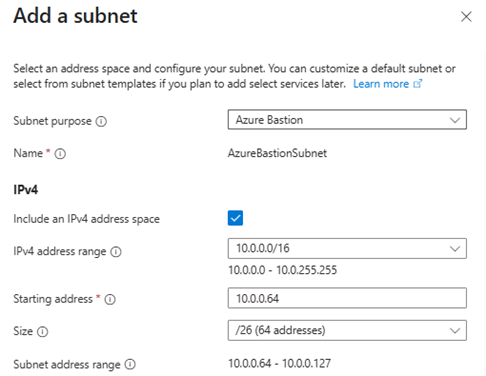Image resolution: width=486 pixels, height=376 pixels.
Task: Click the Starting address input field
Action: pyautogui.click(x=347, y=298)
